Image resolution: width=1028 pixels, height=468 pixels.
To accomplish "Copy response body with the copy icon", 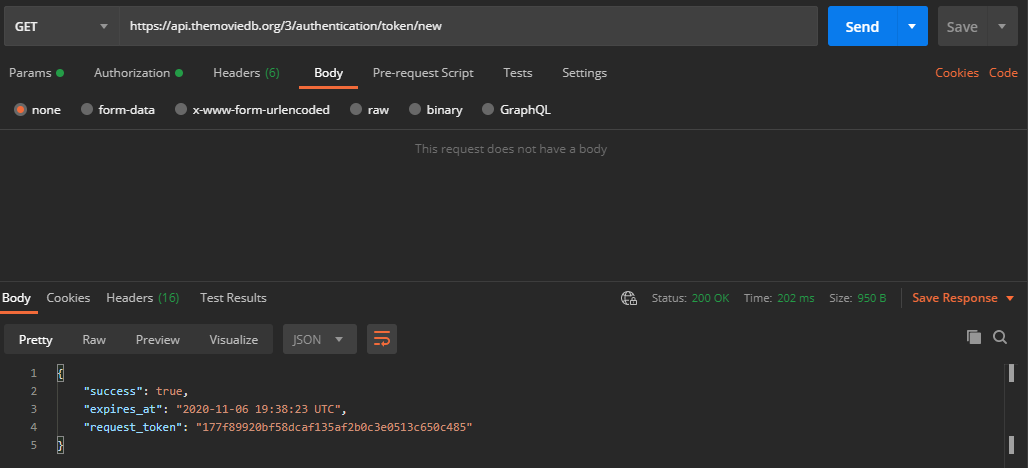I will 974,337.
